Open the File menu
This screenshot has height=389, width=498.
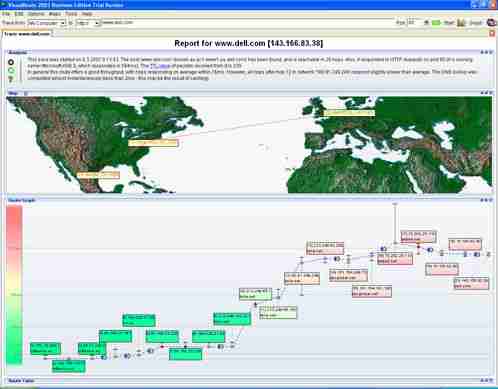coord(6,14)
